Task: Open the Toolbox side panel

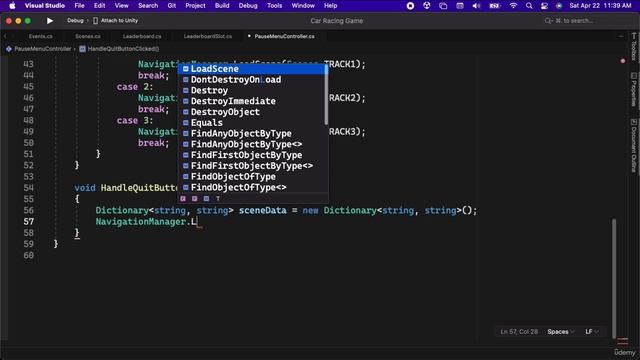Action: point(633,46)
